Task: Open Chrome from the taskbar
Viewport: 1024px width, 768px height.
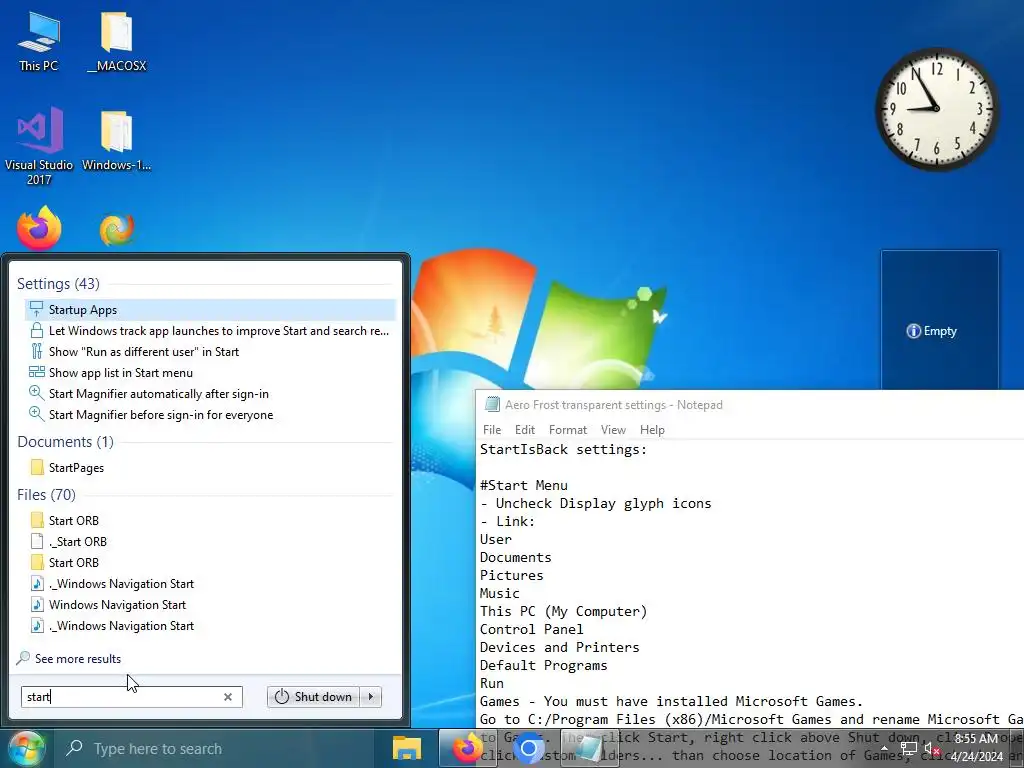Action: (x=528, y=749)
